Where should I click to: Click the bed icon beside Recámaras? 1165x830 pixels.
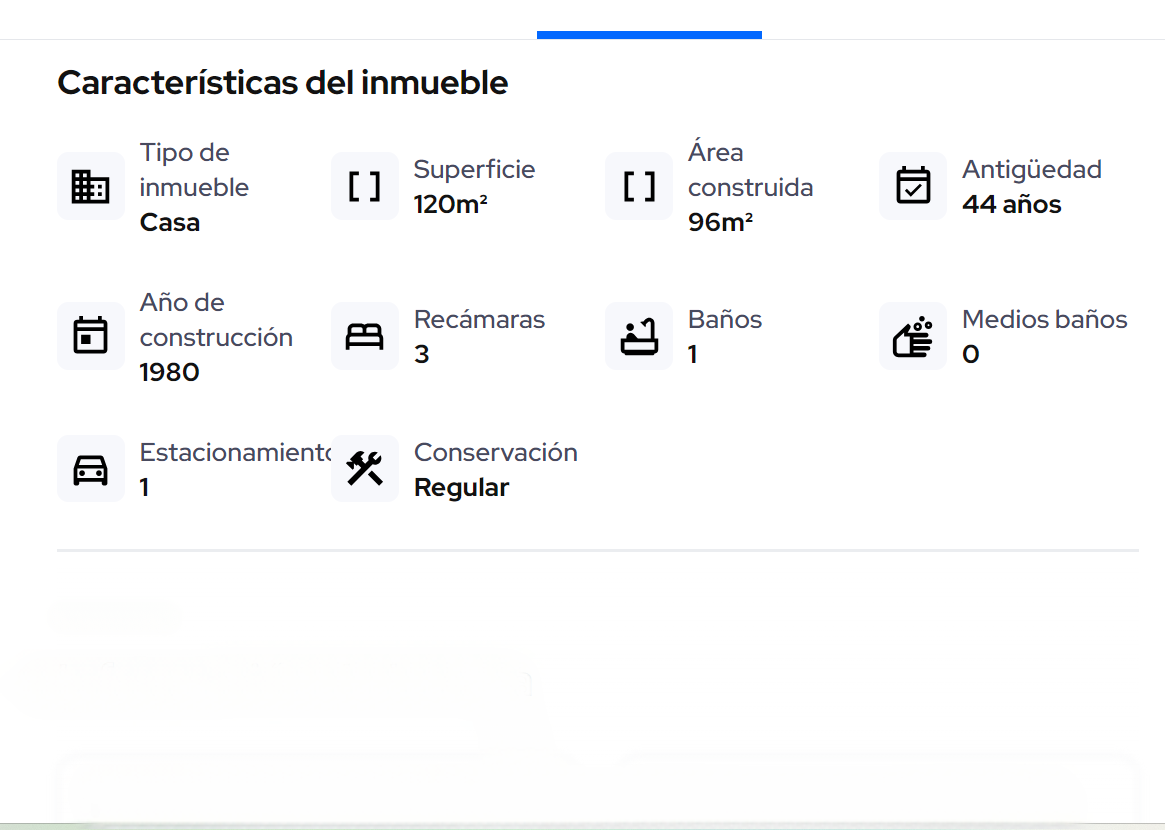pos(365,336)
